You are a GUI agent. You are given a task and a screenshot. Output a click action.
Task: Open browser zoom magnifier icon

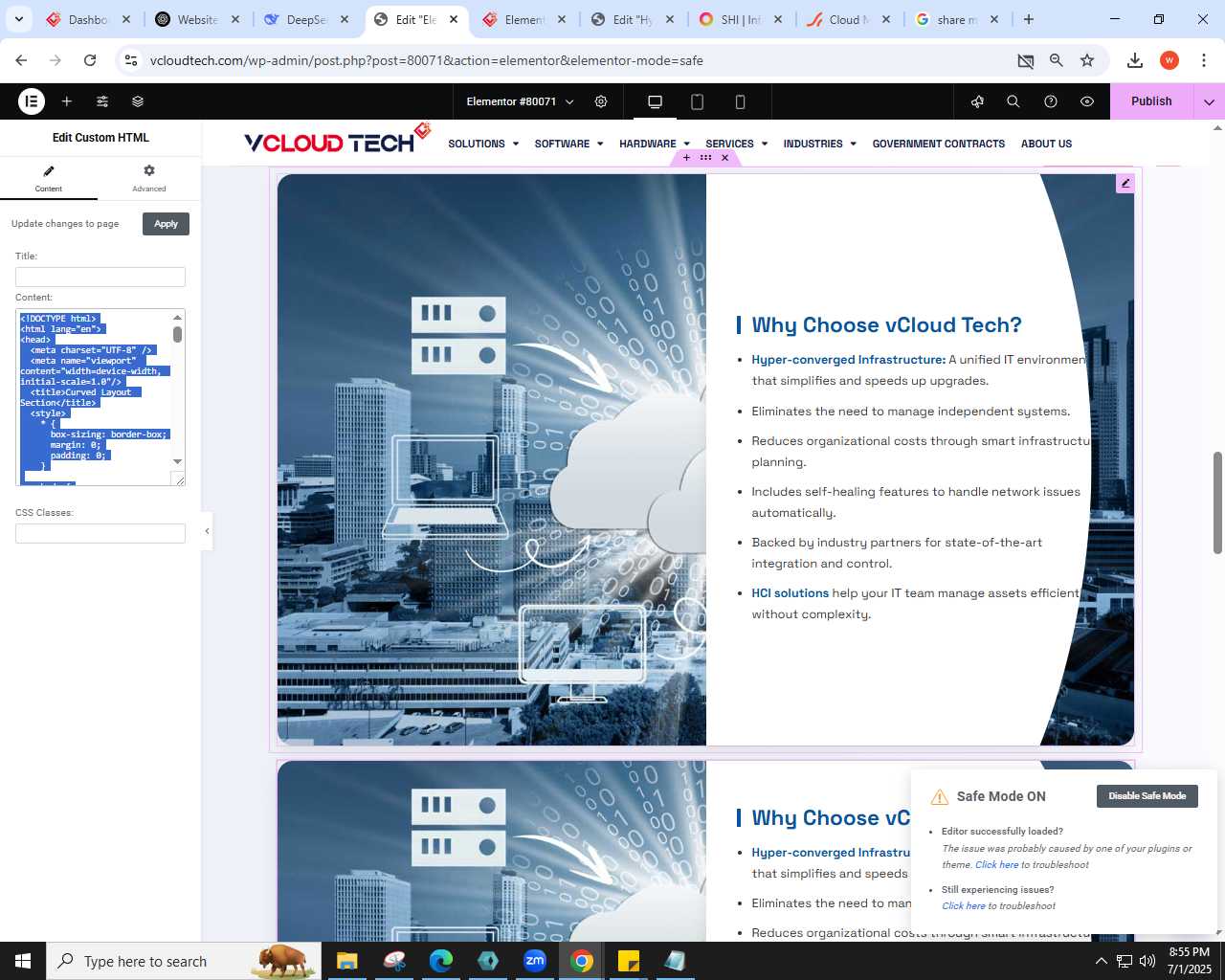click(x=1057, y=60)
